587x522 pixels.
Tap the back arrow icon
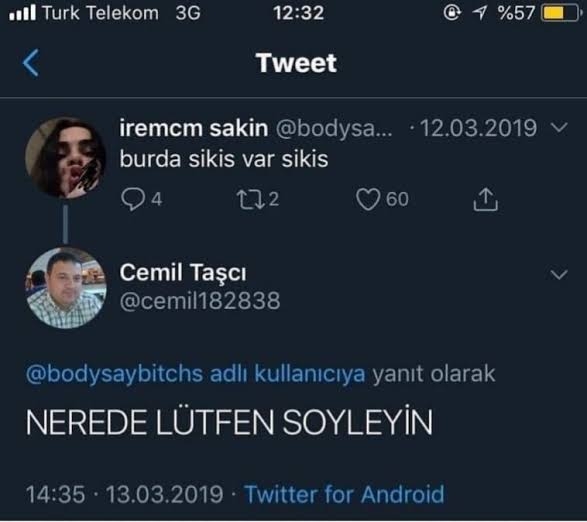(x=31, y=63)
